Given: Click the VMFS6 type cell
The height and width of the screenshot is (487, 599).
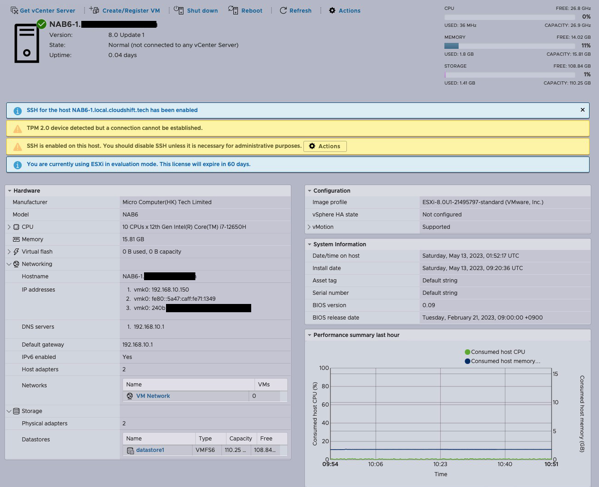Looking at the screenshot, I should point(205,450).
